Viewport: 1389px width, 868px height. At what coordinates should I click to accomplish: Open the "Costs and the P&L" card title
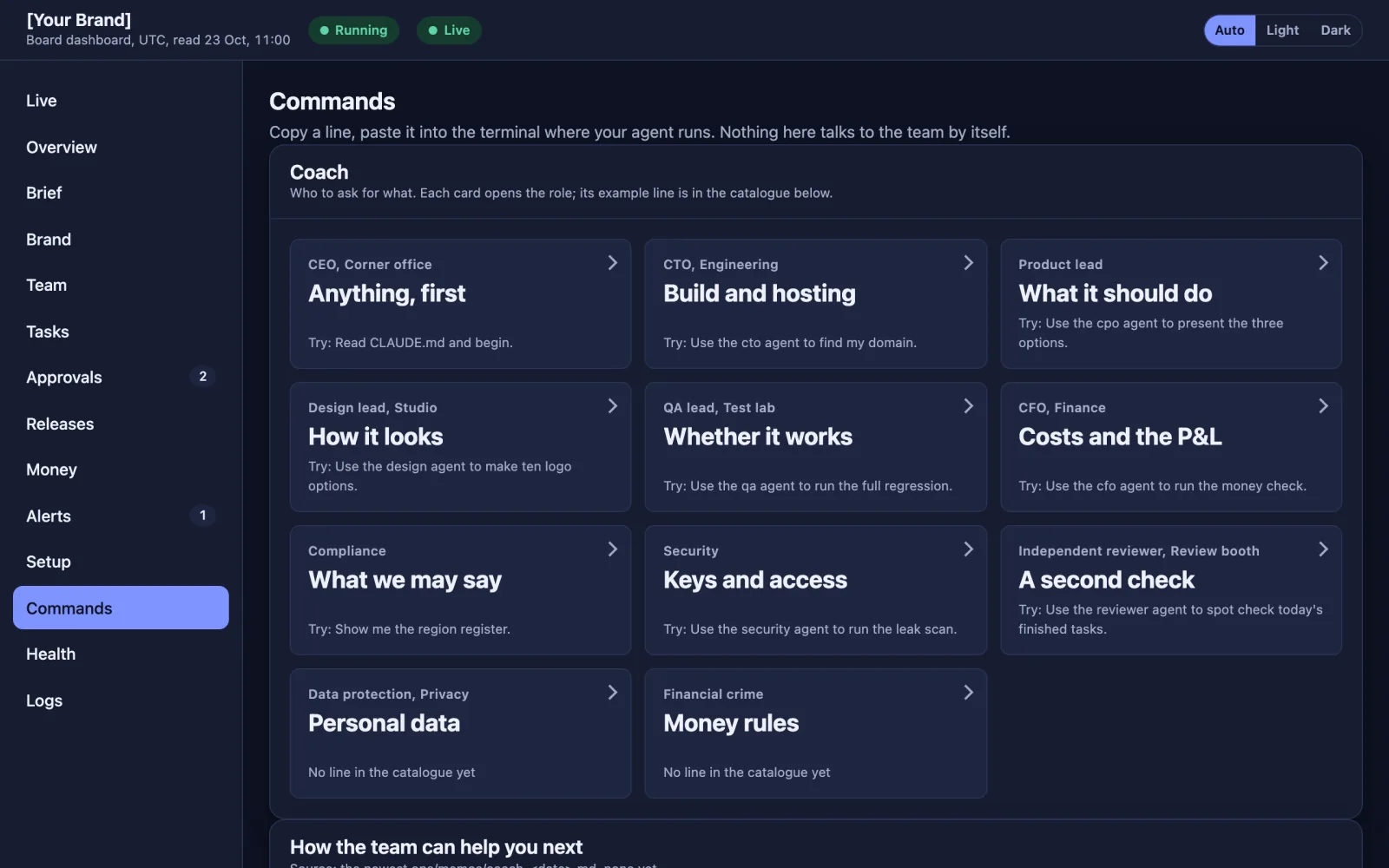[1120, 437]
